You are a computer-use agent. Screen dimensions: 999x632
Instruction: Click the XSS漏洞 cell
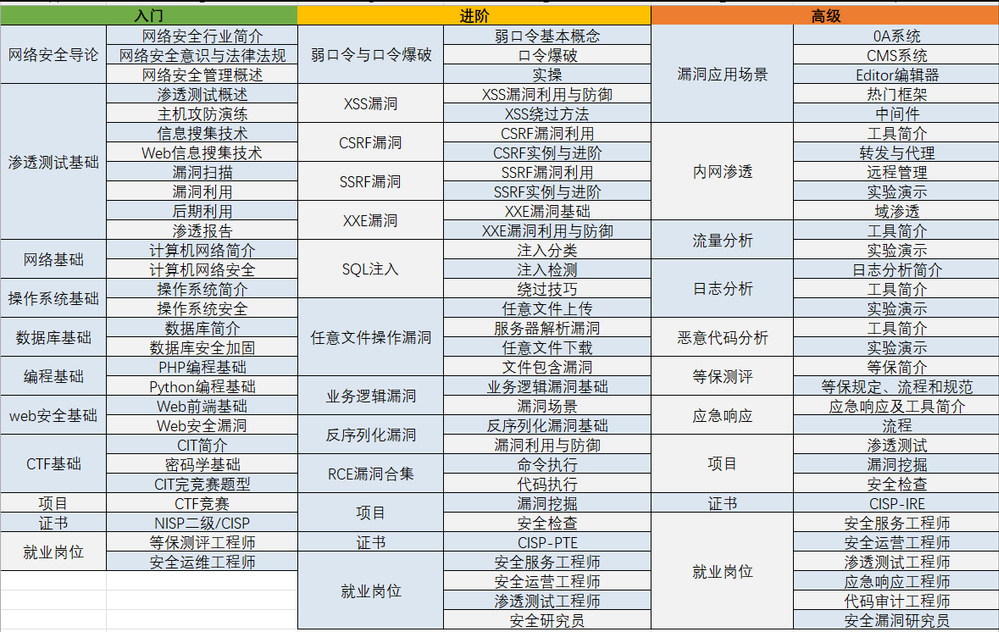click(x=371, y=103)
